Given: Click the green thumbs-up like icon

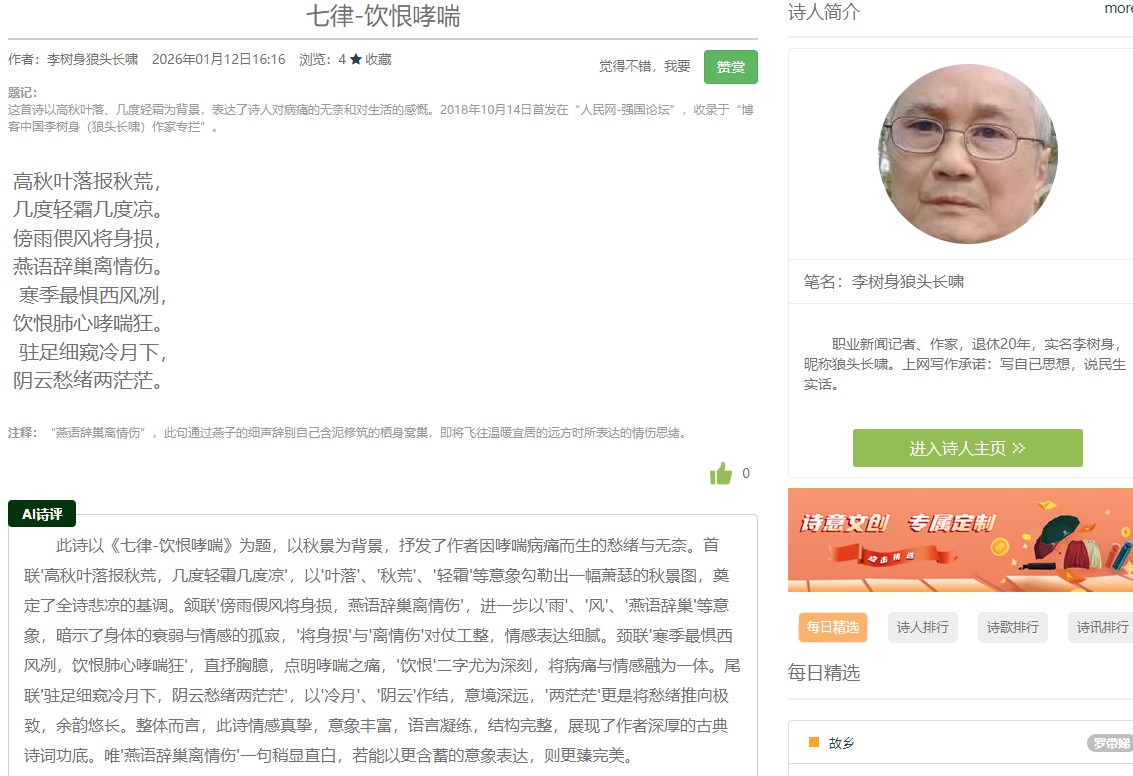Looking at the screenshot, I should pyautogui.click(x=721, y=474).
